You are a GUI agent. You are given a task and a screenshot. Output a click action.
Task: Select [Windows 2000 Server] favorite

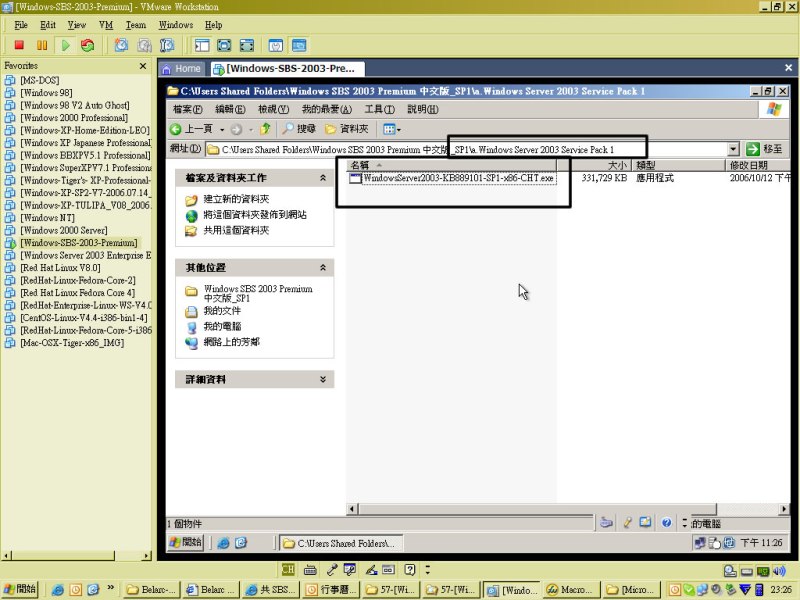pos(64,230)
